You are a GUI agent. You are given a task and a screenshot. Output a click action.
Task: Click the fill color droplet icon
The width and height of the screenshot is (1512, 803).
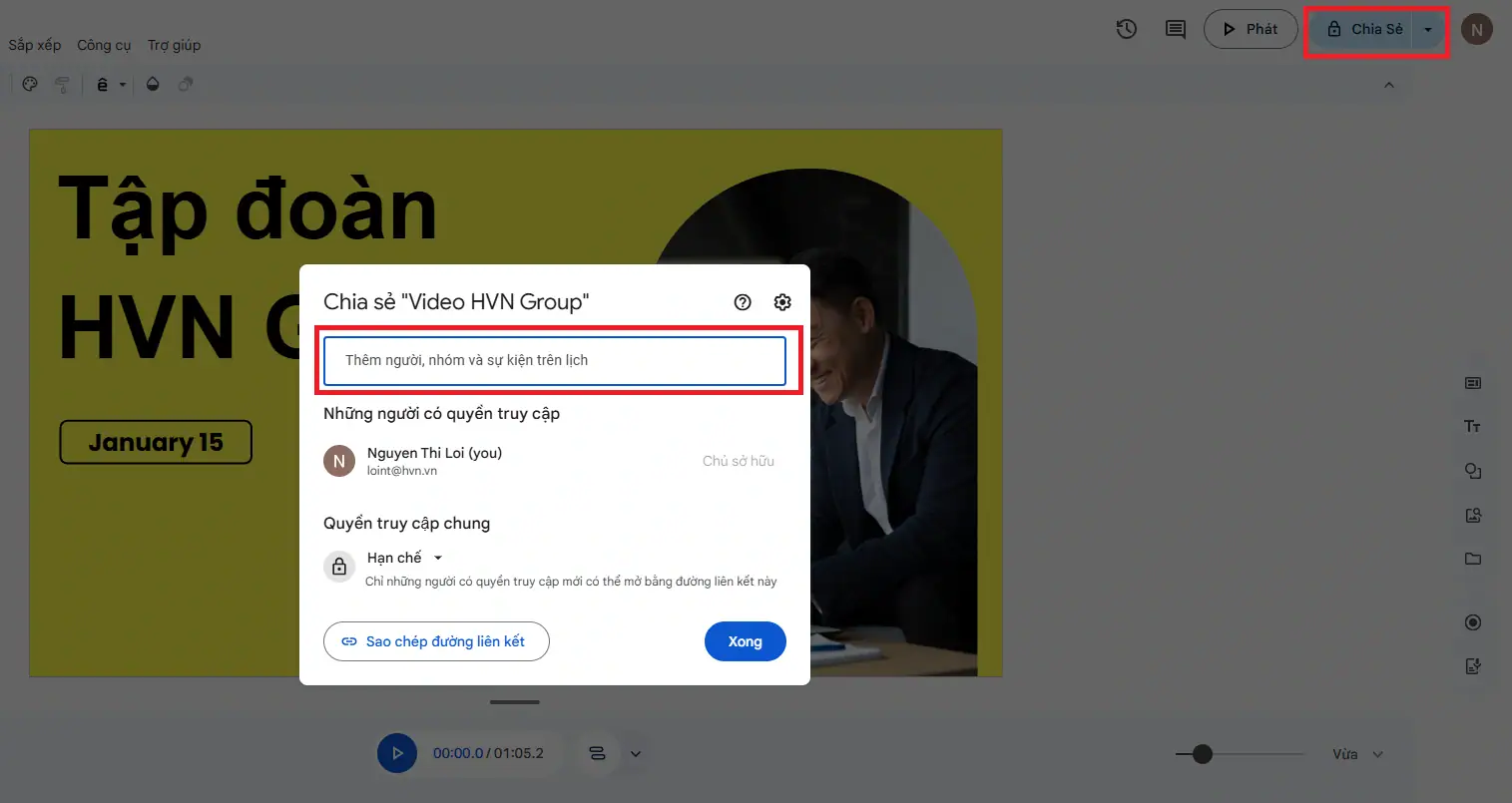153,85
